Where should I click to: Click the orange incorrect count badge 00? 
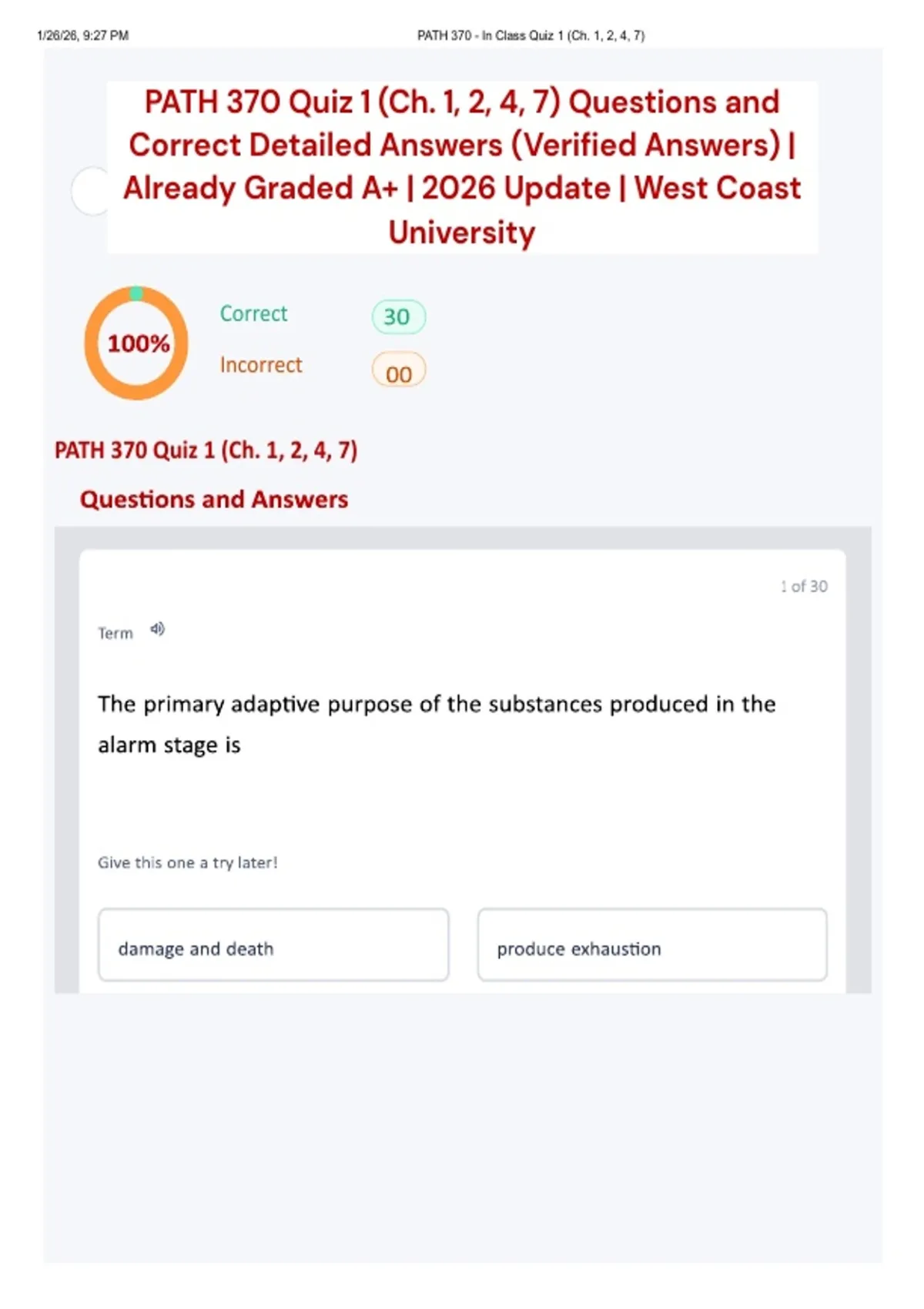pyautogui.click(x=398, y=372)
